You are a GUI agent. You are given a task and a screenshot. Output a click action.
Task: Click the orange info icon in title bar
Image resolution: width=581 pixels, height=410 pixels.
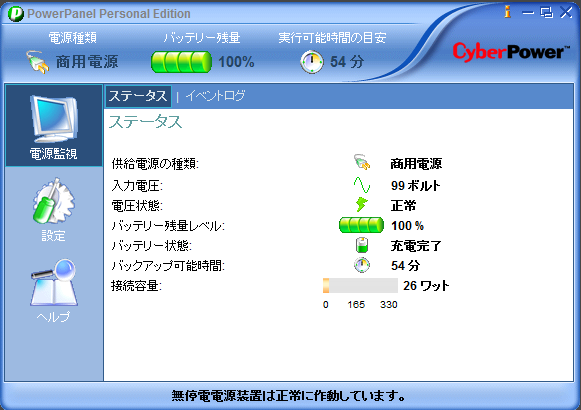(508, 12)
